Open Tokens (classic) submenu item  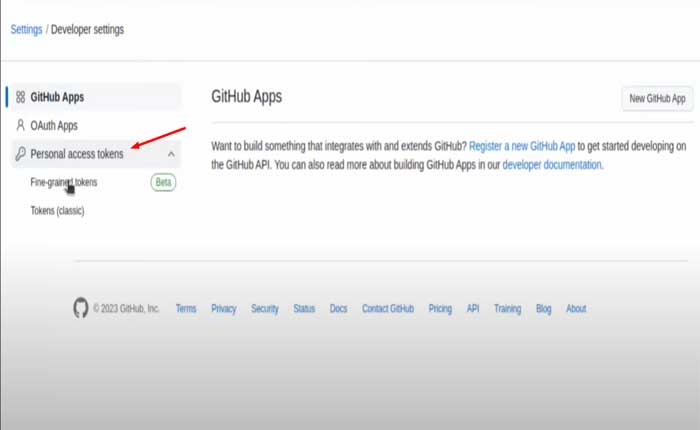[x=57, y=211]
